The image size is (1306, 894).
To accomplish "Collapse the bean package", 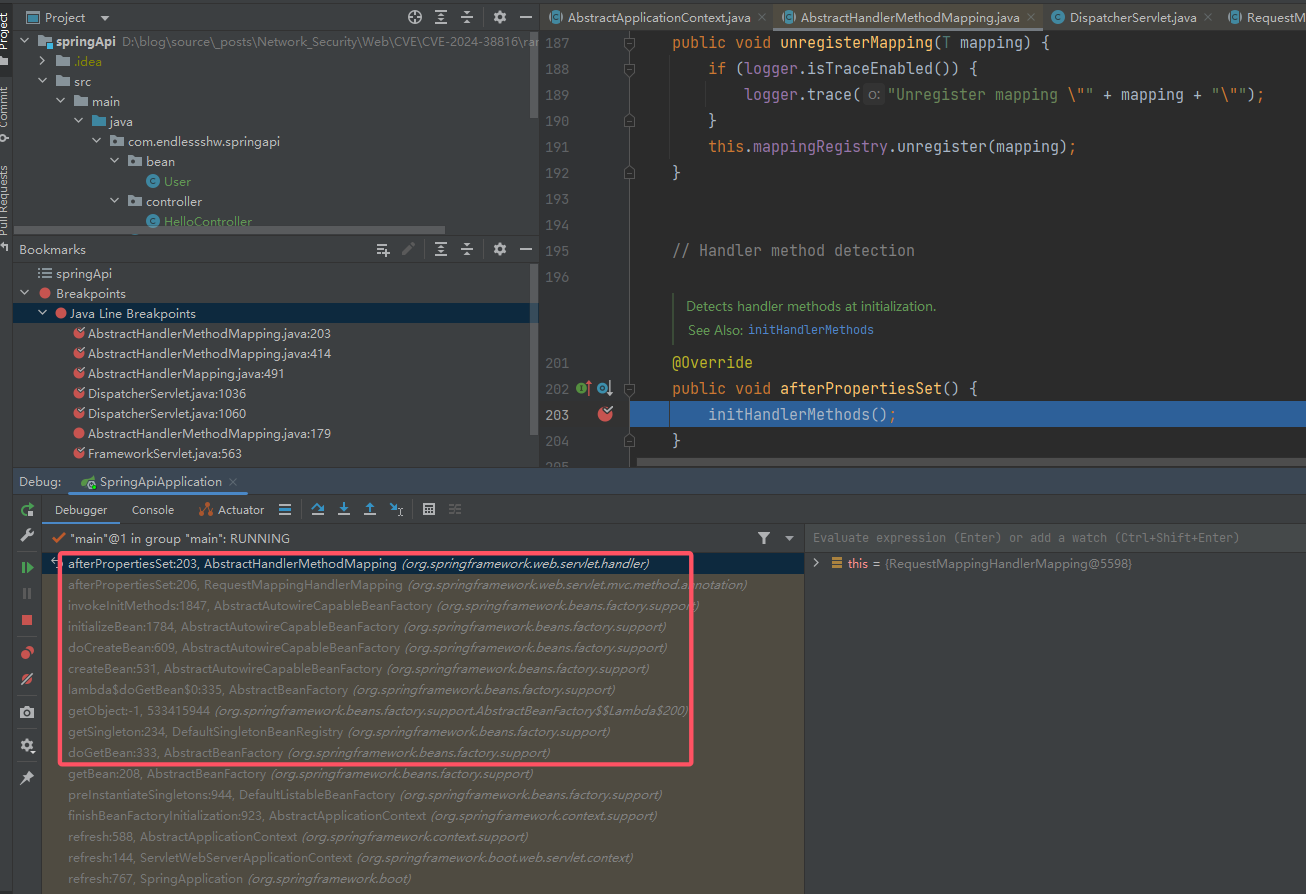I will pos(114,162).
